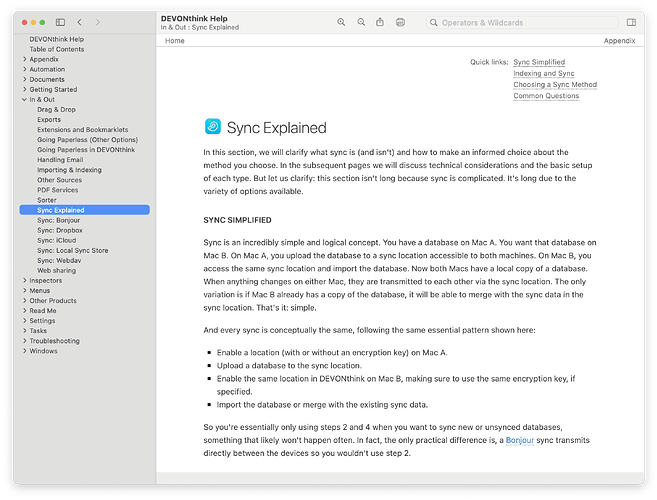The width and height of the screenshot is (657, 500).
Task: Zoom out using the magnifier minus icon
Action: pos(361,22)
